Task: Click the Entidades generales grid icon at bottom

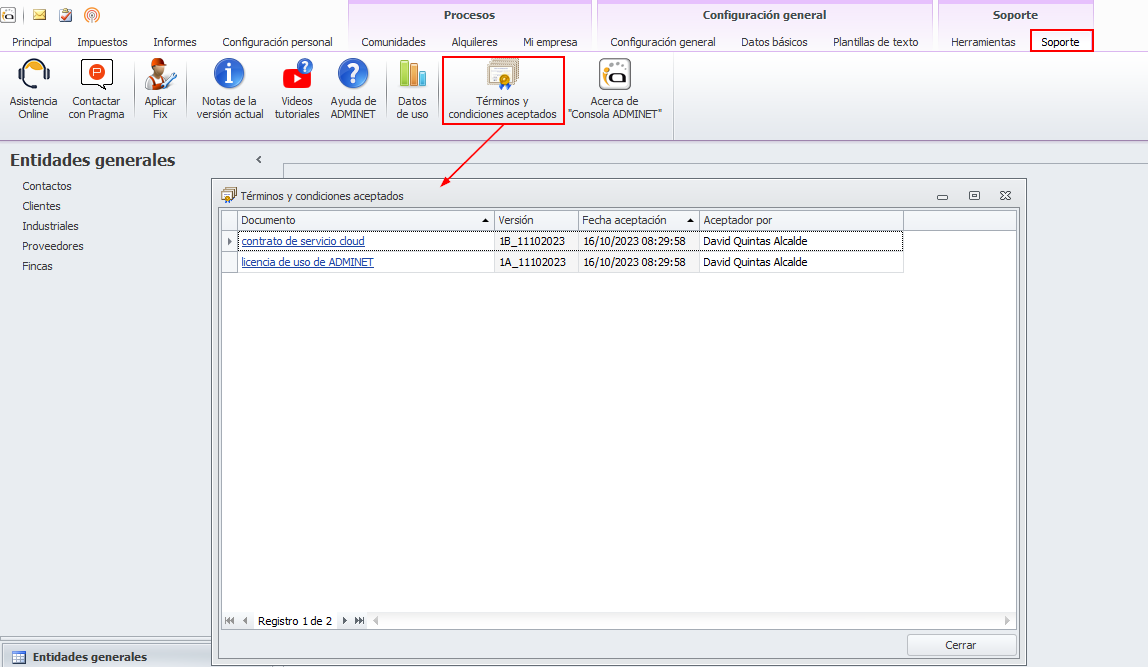Action: pos(19,657)
